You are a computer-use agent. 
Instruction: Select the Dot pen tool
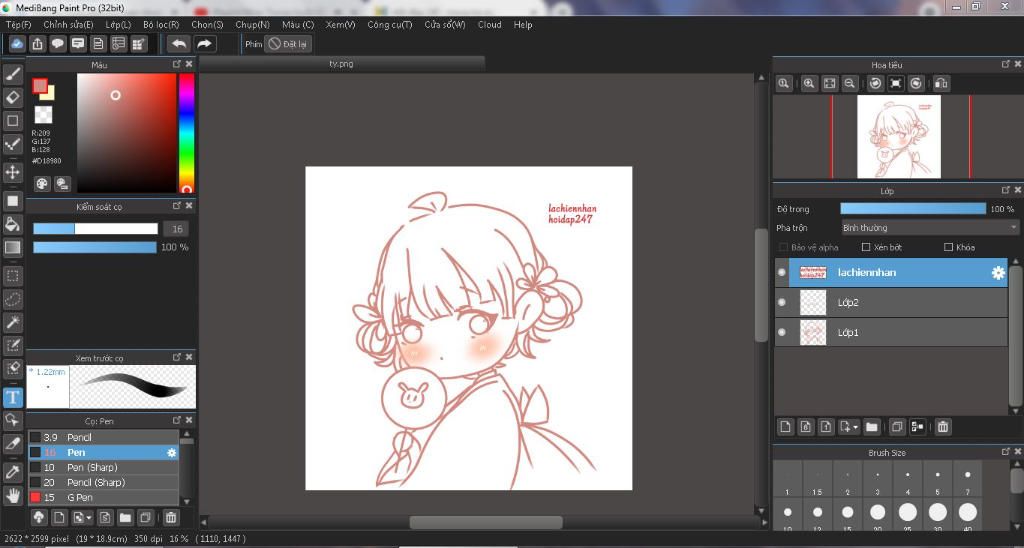(12, 144)
